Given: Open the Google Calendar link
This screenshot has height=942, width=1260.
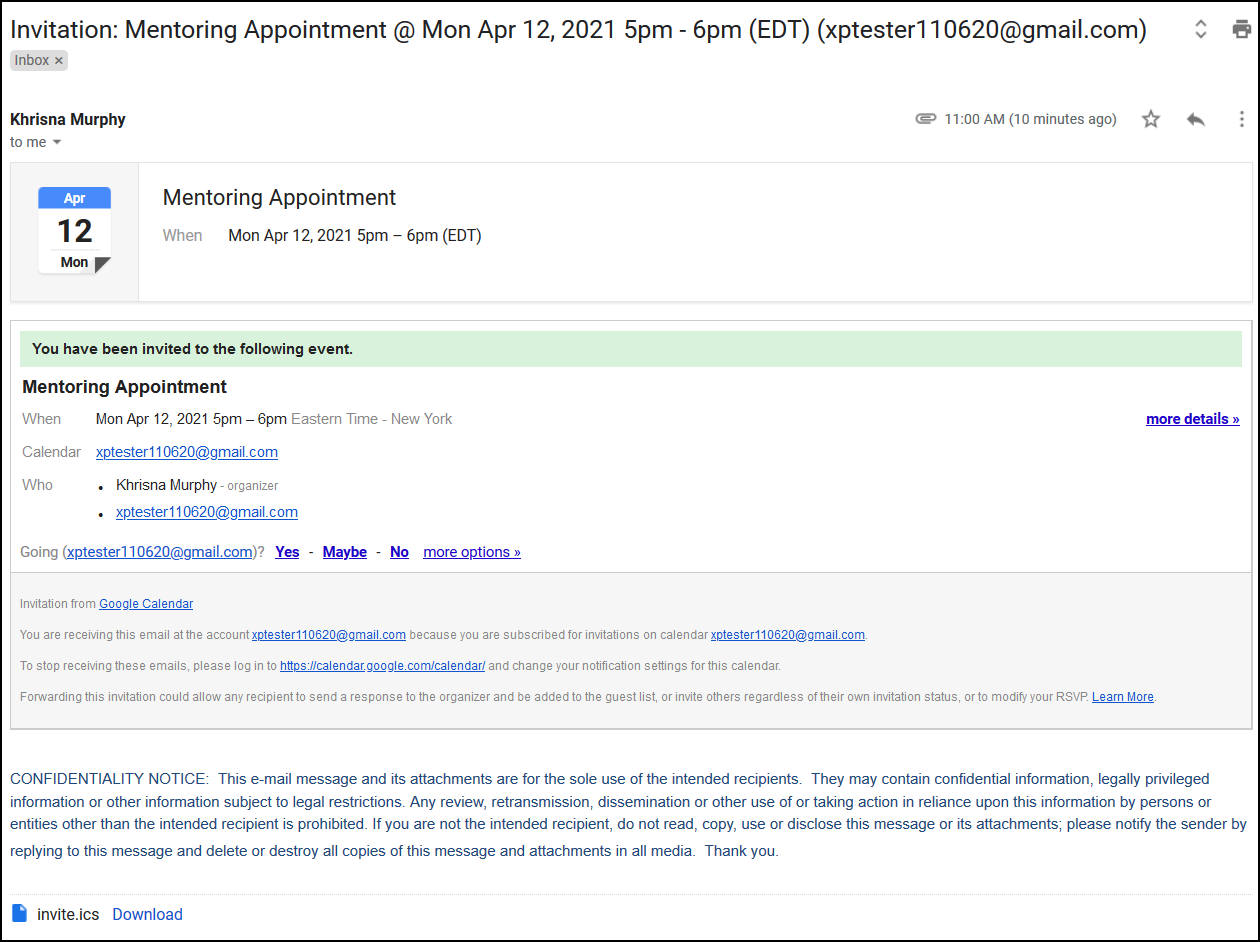Looking at the screenshot, I should [x=146, y=604].
